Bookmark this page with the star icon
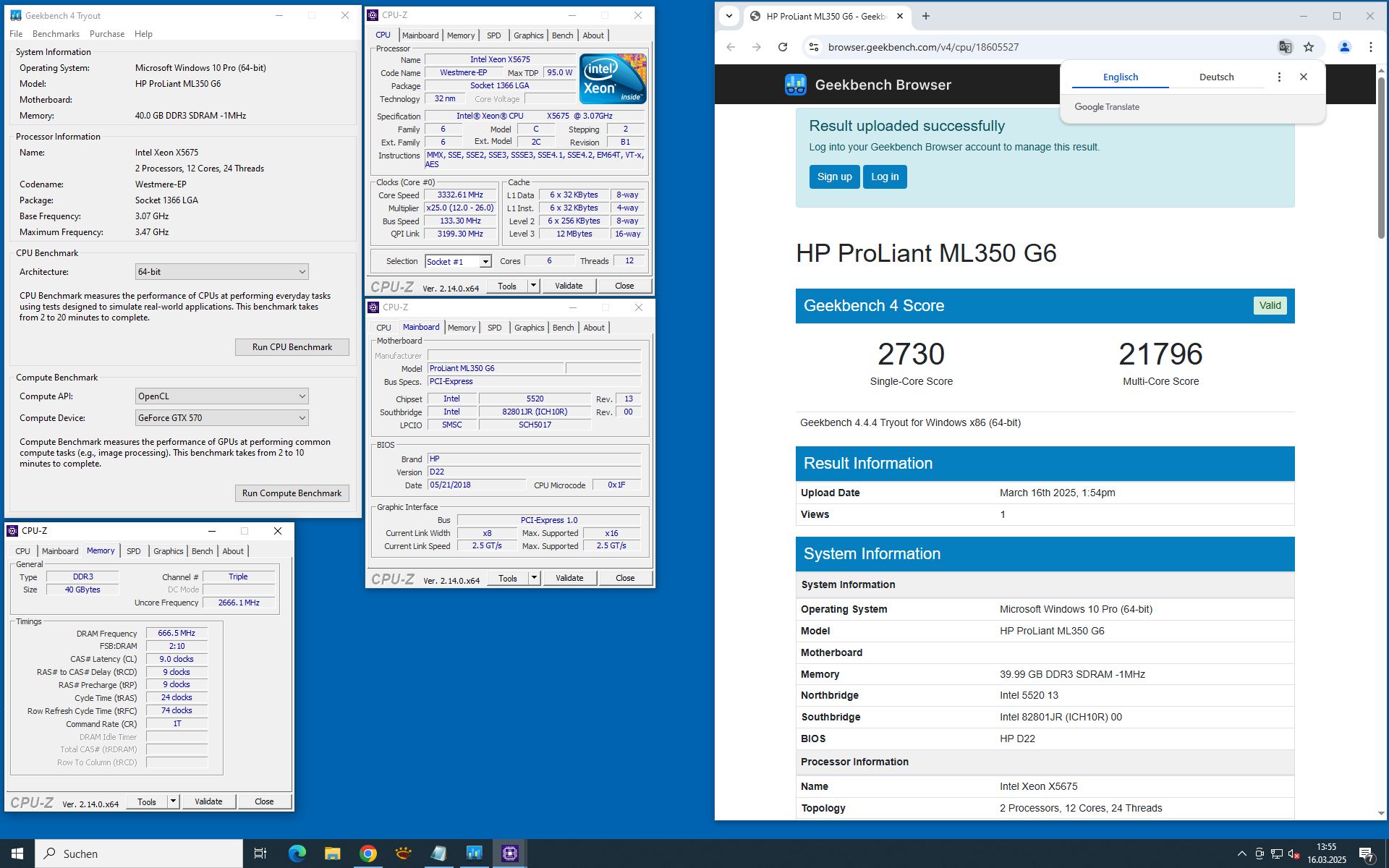 pos(1309,47)
